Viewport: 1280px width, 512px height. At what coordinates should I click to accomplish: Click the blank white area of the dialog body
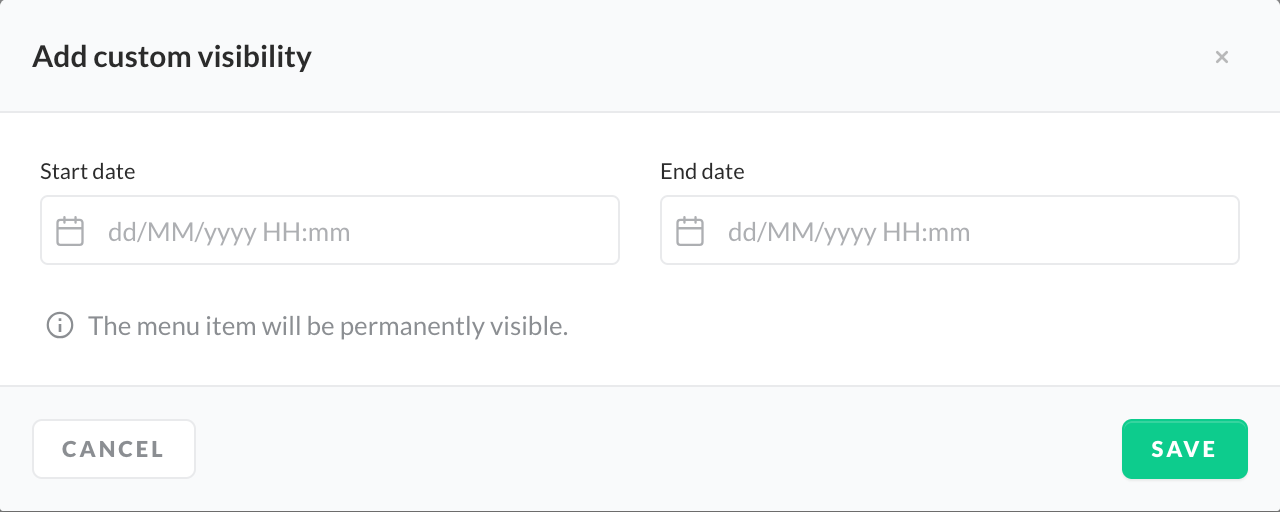pos(900,330)
